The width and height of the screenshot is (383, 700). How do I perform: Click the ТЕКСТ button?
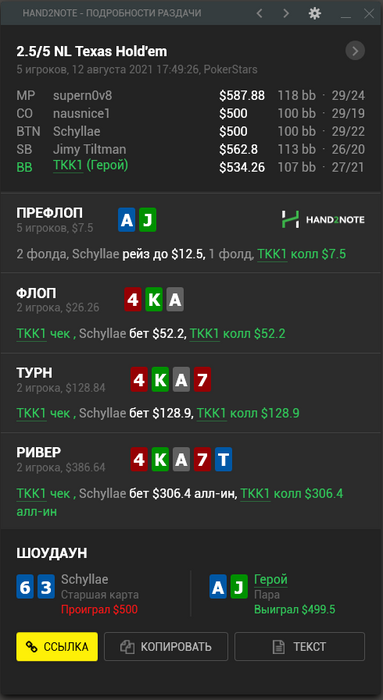click(300, 646)
